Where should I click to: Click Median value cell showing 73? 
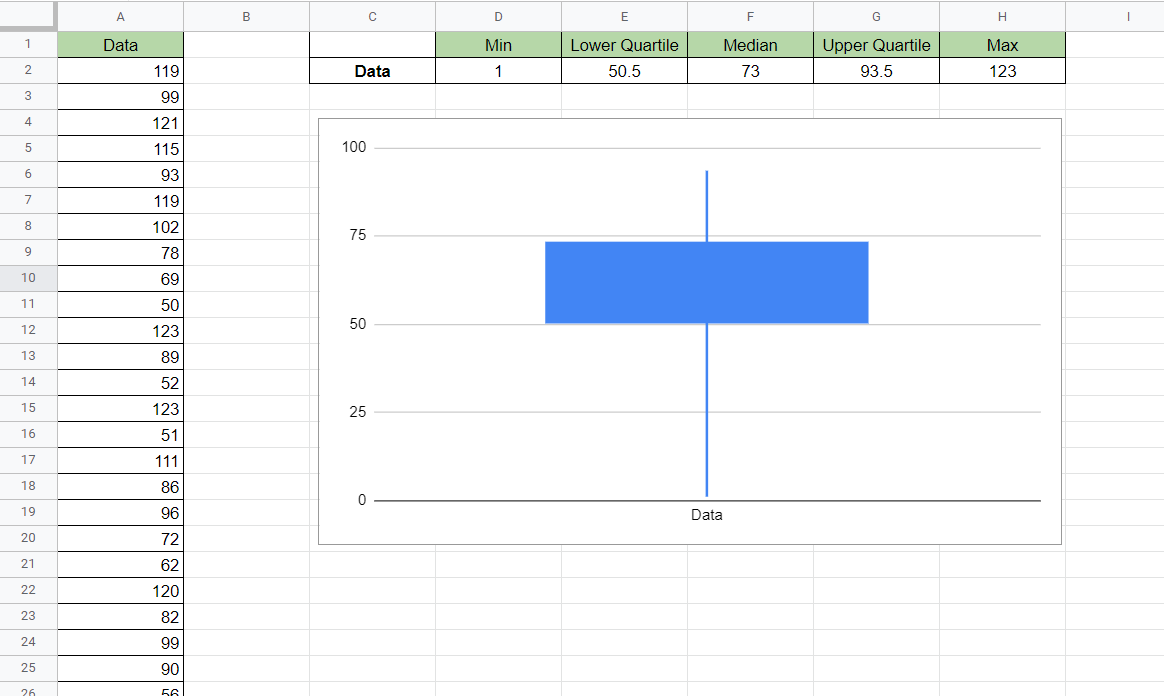[751, 70]
